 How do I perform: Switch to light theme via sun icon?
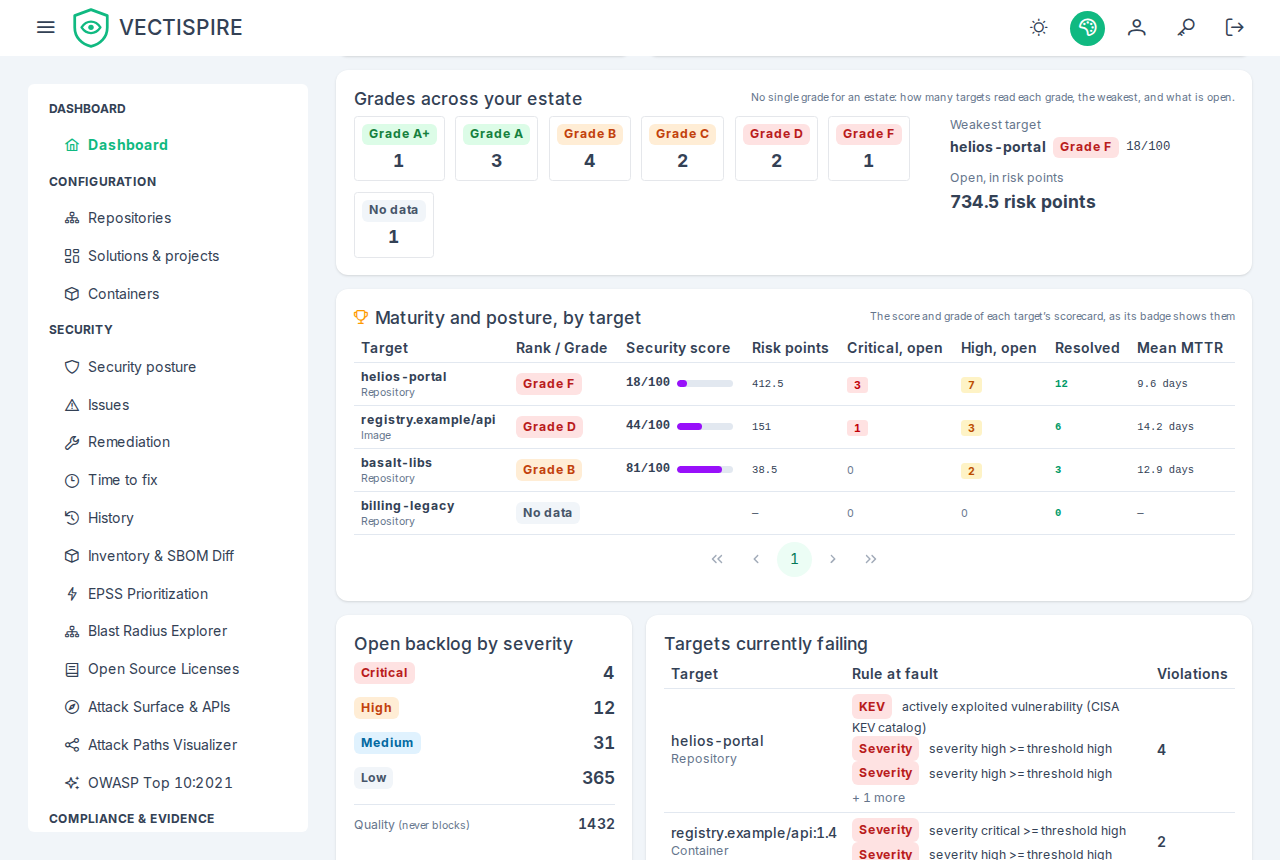coord(1039,27)
